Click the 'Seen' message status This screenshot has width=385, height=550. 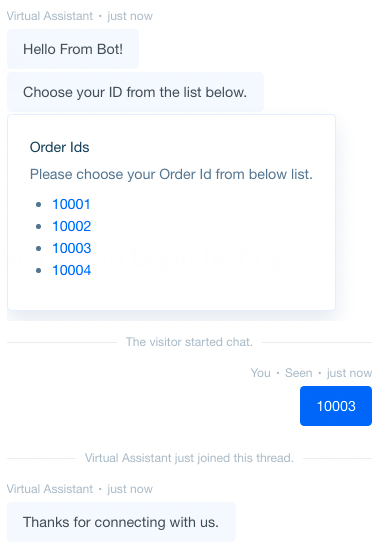(x=298, y=373)
